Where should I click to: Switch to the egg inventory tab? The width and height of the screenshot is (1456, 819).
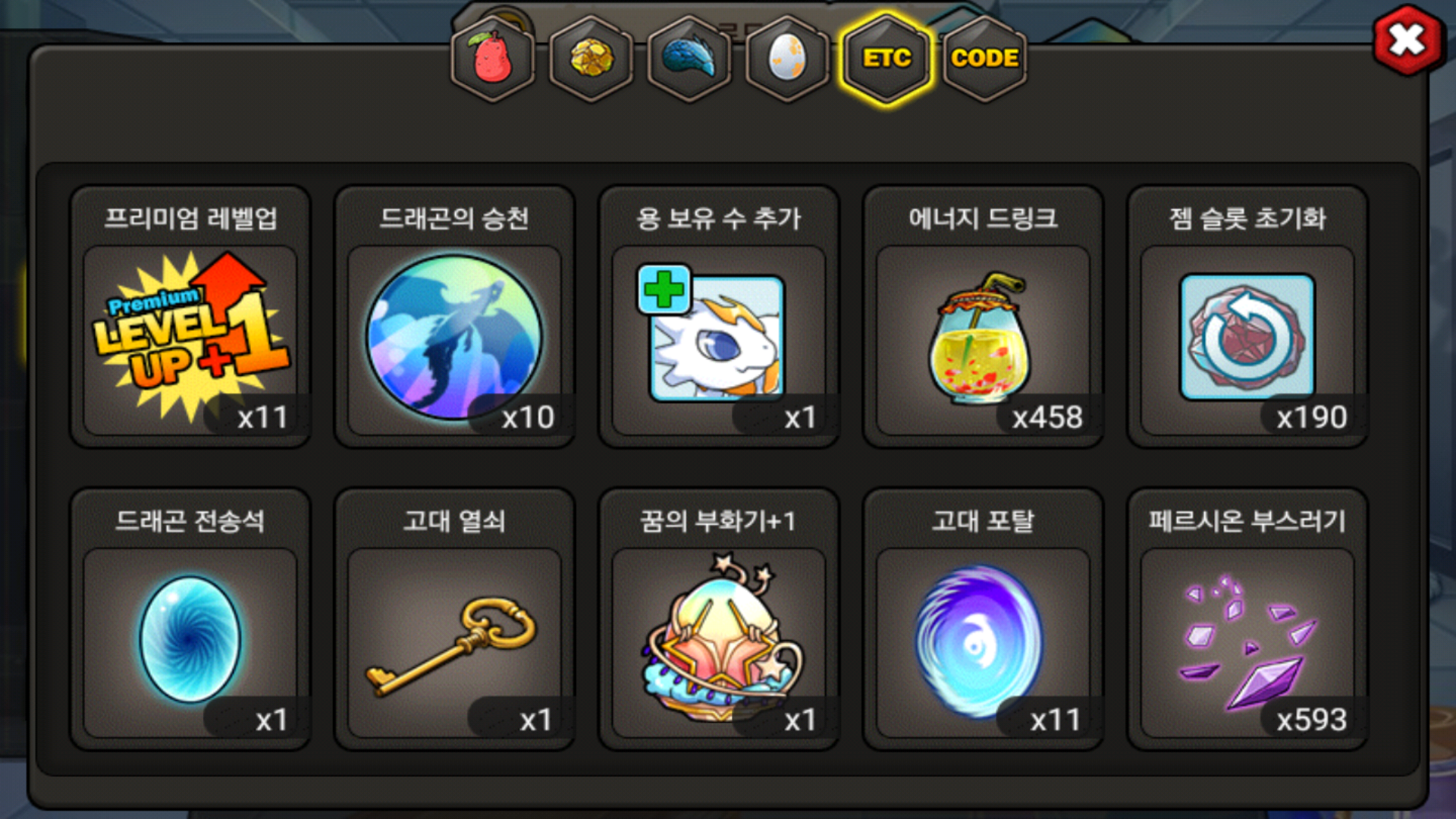(x=787, y=58)
